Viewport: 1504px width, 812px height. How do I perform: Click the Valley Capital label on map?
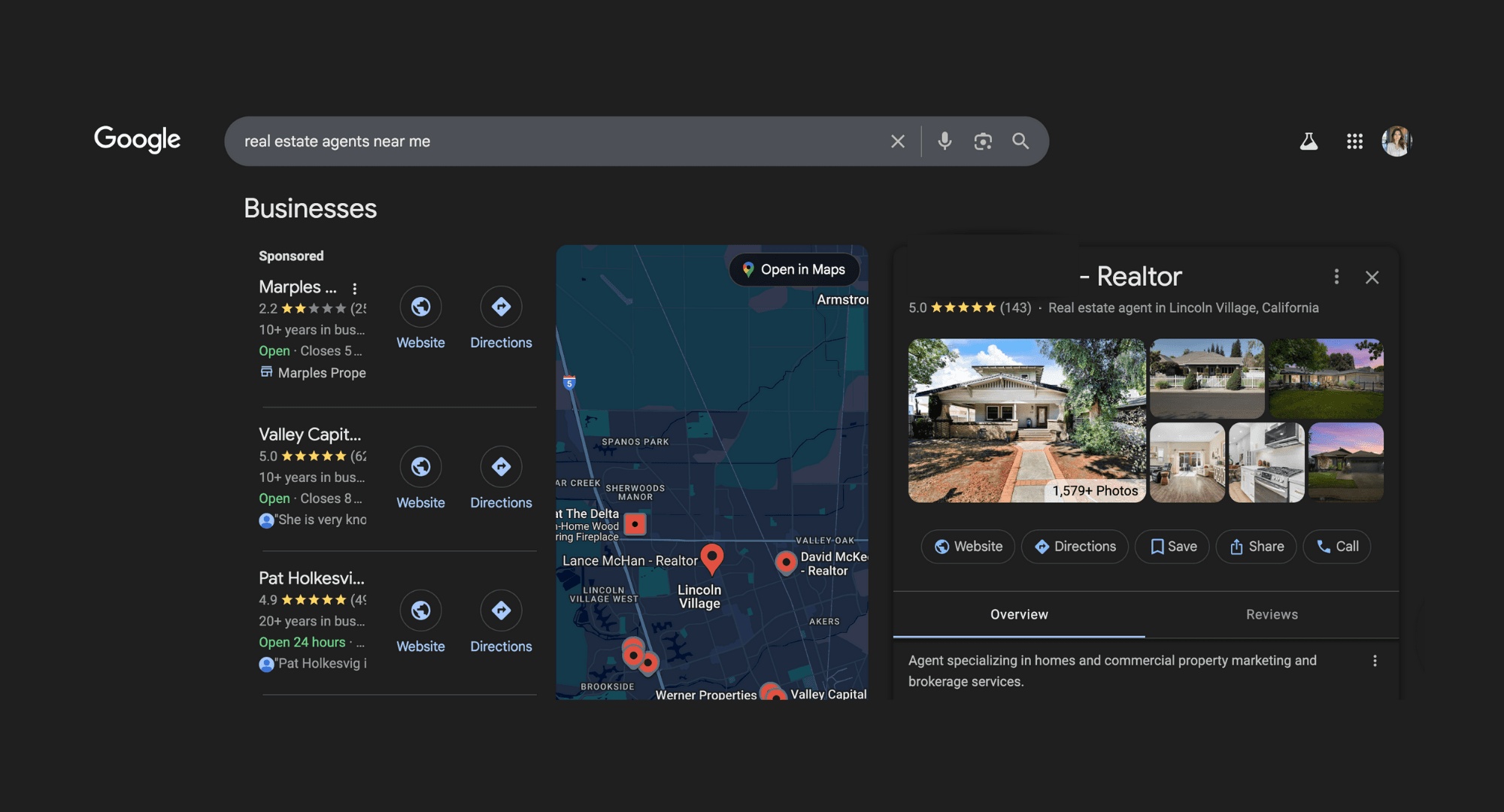pyautogui.click(x=828, y=694)
